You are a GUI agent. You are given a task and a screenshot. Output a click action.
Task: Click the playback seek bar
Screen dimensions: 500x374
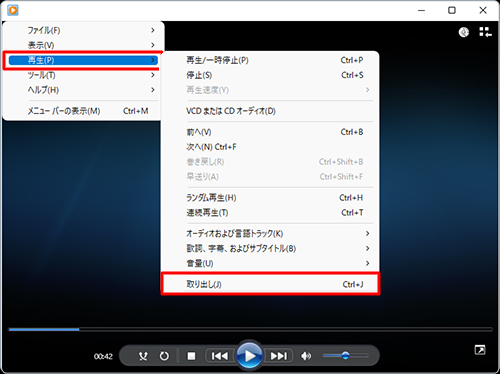pos(251,329)
